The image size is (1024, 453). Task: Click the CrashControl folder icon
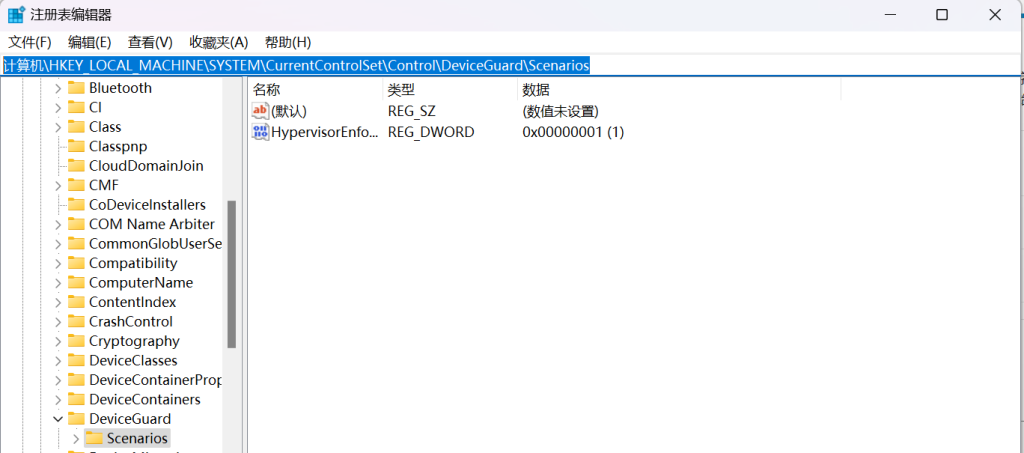coord(76,321)
